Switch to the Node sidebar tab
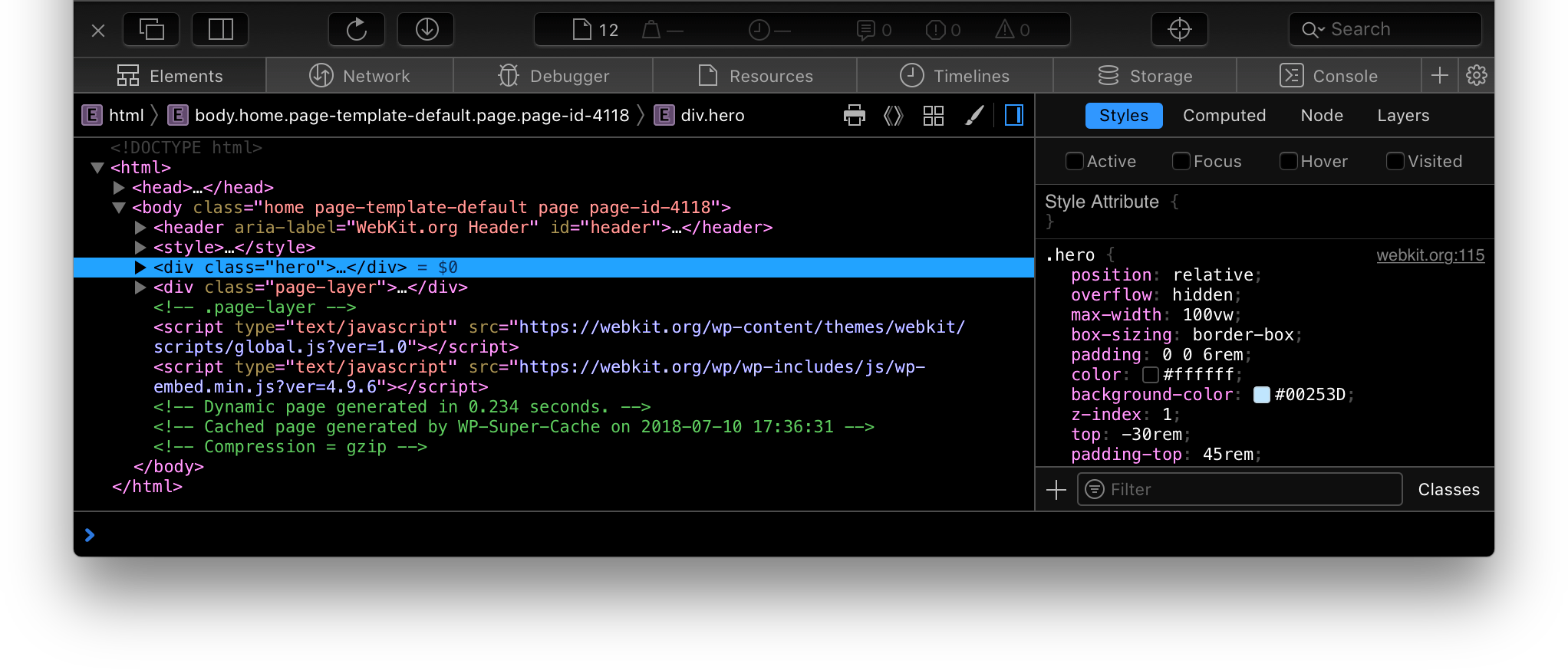Screen dimensions: 1568x670 pos(1322,116)
